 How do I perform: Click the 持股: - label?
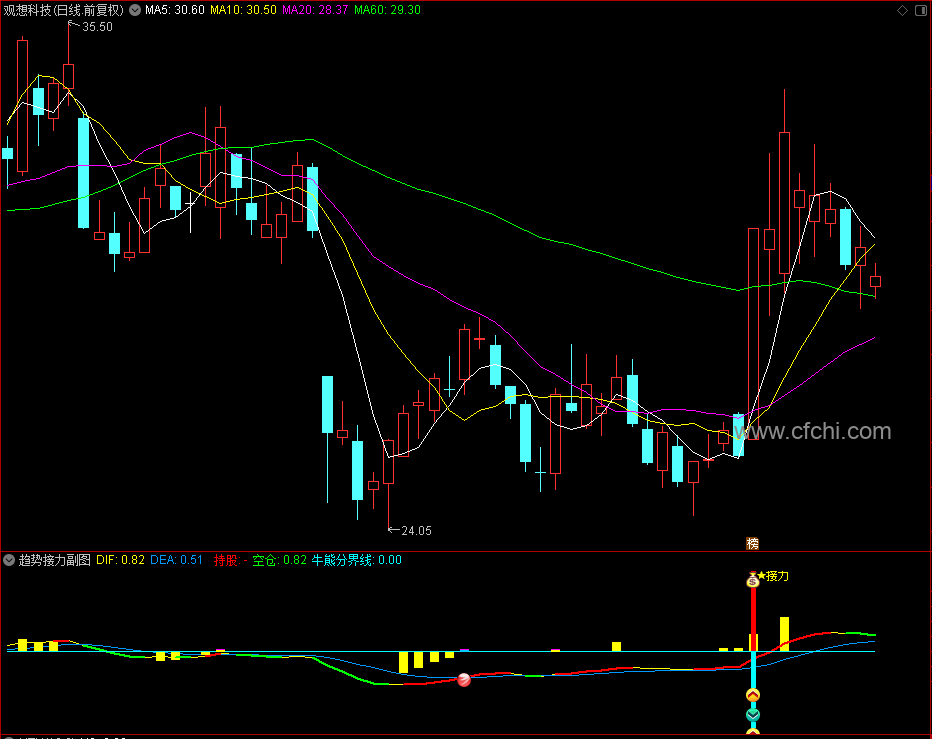click(x=231, y=560)
